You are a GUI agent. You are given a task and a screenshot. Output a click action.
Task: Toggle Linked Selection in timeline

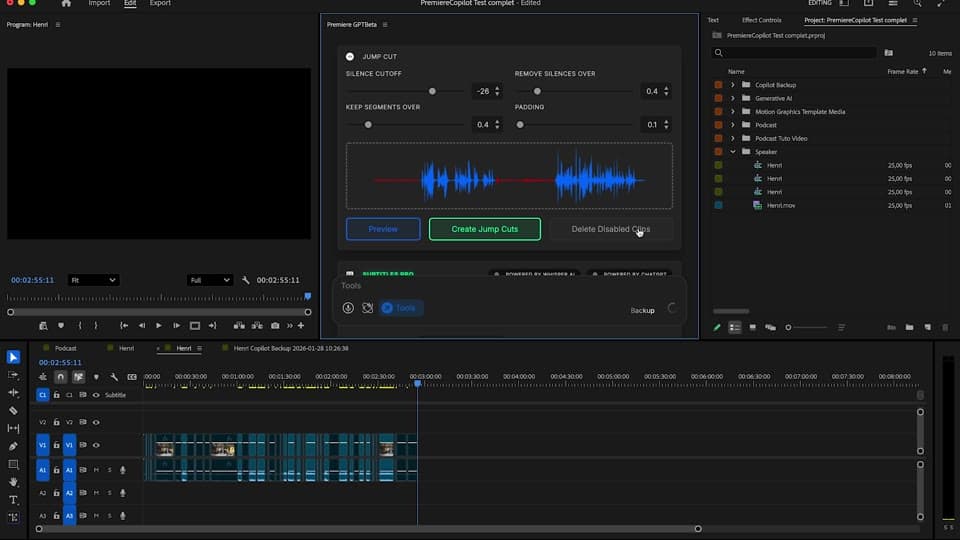click(78, 377)
